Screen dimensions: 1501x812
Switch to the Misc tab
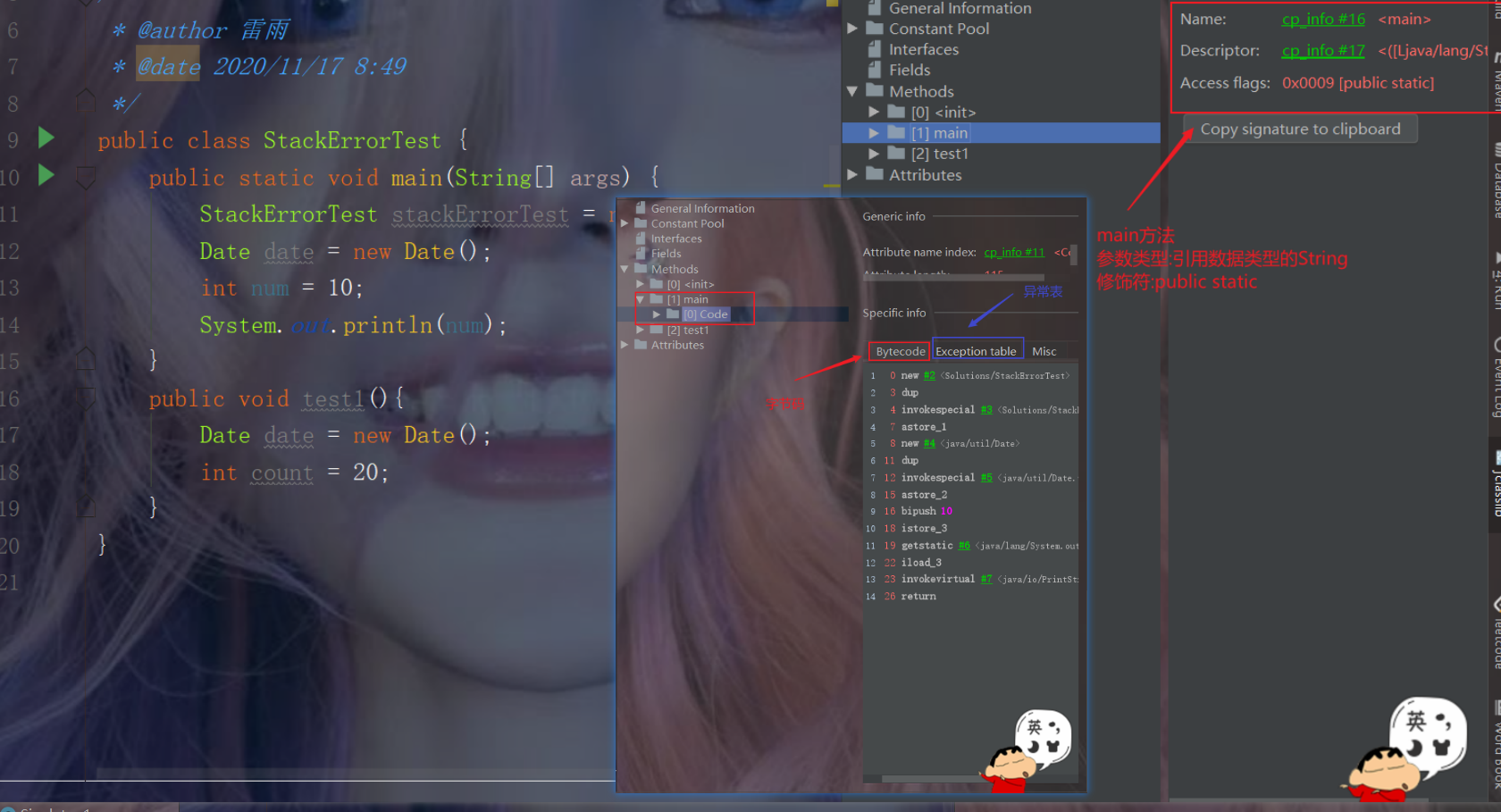[x=1044, y=351]
